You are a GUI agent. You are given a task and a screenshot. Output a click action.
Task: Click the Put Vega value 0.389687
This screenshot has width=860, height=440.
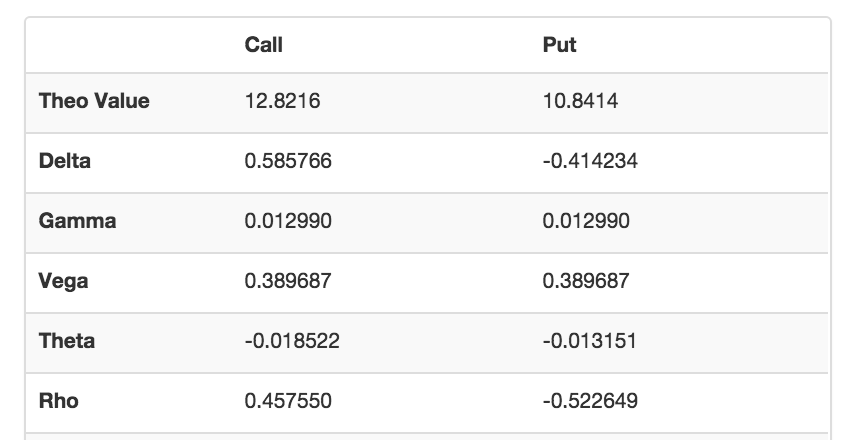586,281
